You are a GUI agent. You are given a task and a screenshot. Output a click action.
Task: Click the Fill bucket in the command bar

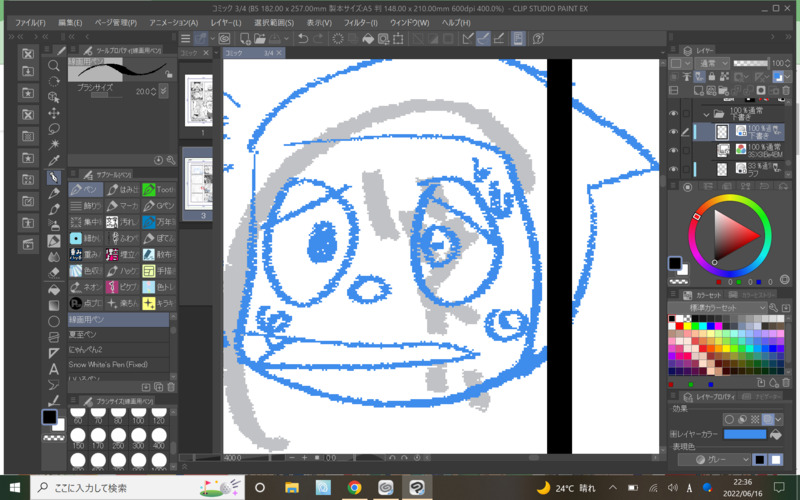coord(368,39)
